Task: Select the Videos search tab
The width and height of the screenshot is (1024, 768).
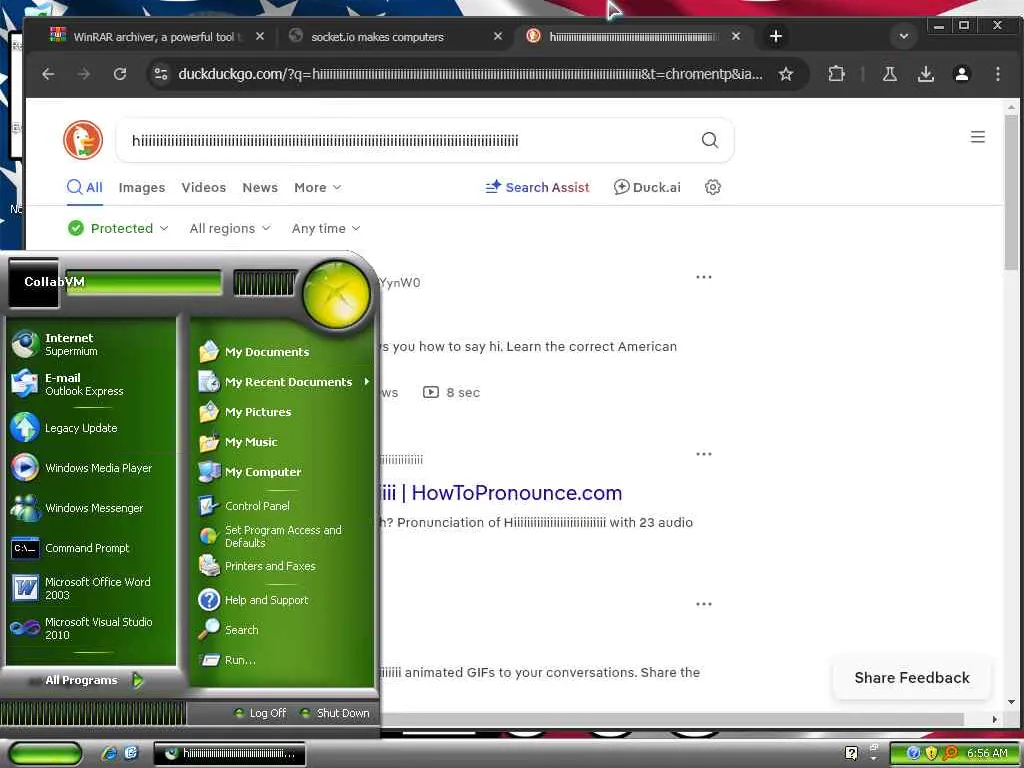Action: pyautogui.click(x=204, y=187)
